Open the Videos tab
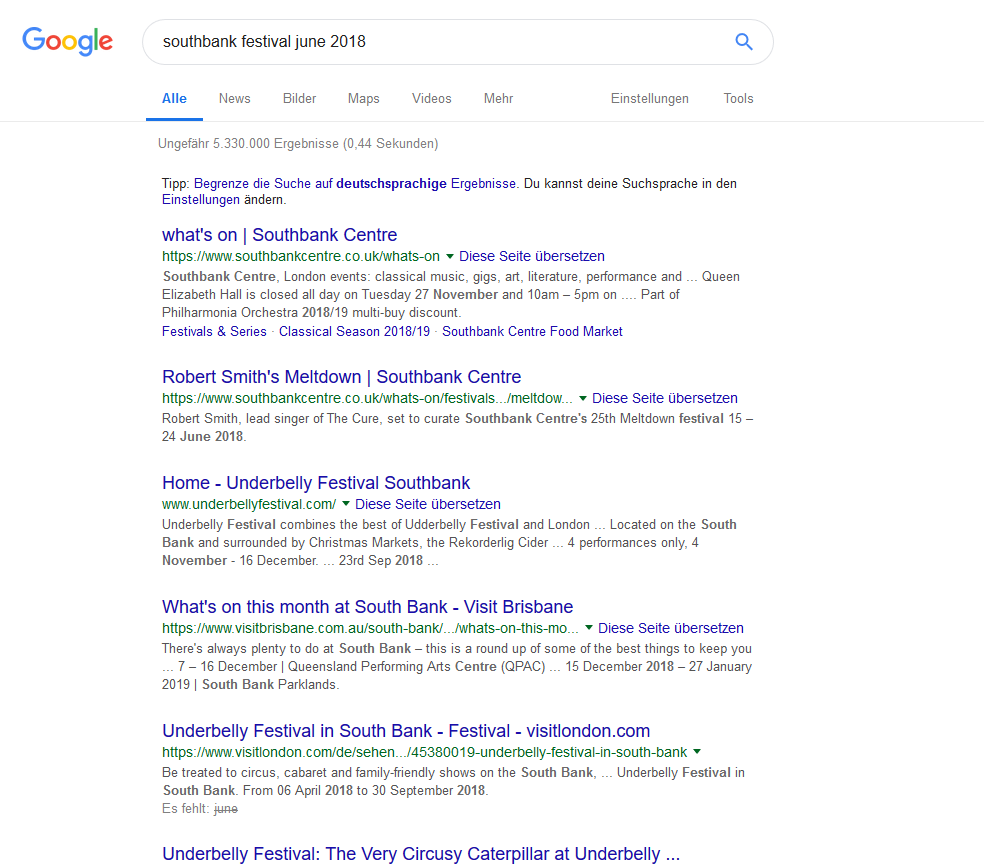Image resolution: width=984 pixels, height=866 pixels. [432, 99]
